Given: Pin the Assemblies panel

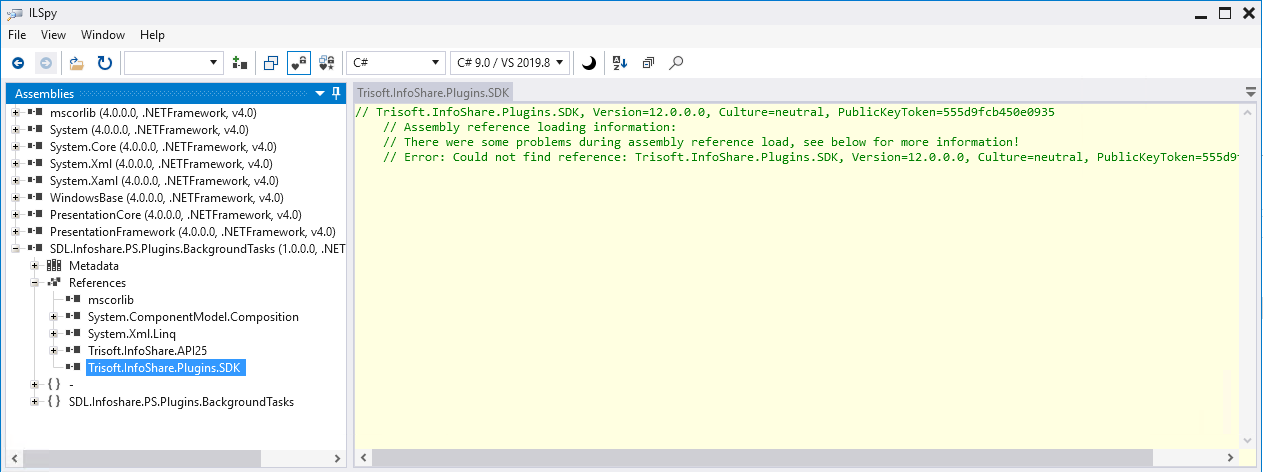Looking at the screenshot, I should click(335, 93).
